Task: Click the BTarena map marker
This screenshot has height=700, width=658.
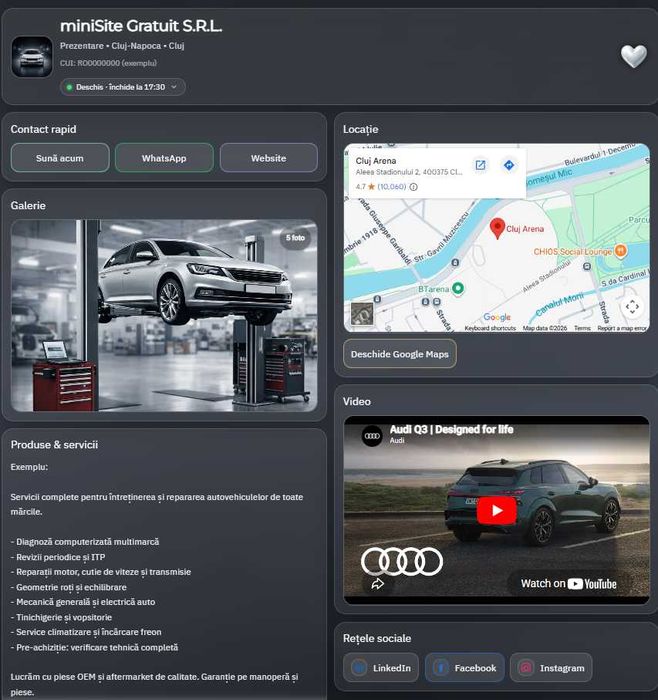Action: pos(458,289)
